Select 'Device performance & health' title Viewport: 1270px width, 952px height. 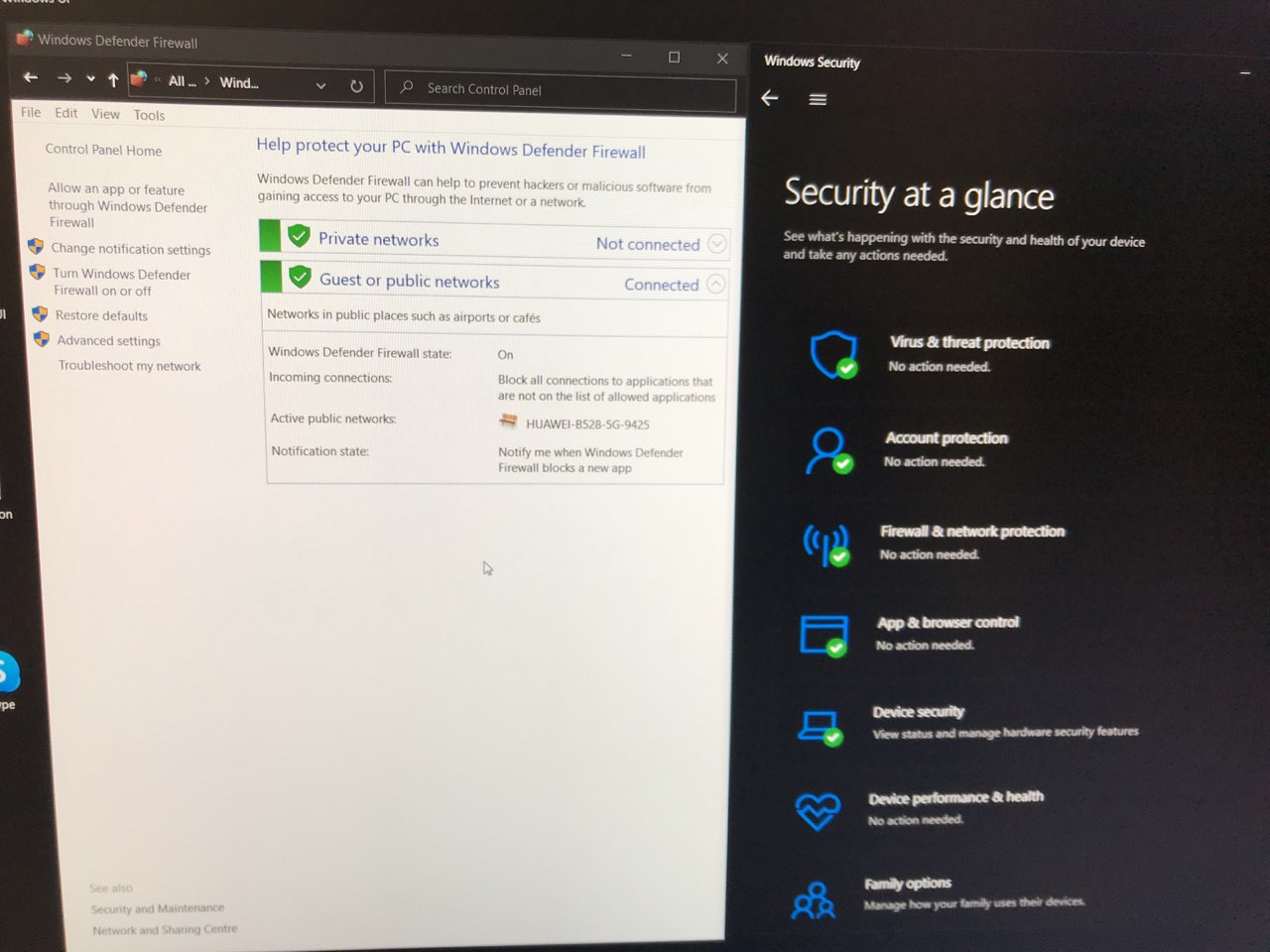[x=955, y=797]
